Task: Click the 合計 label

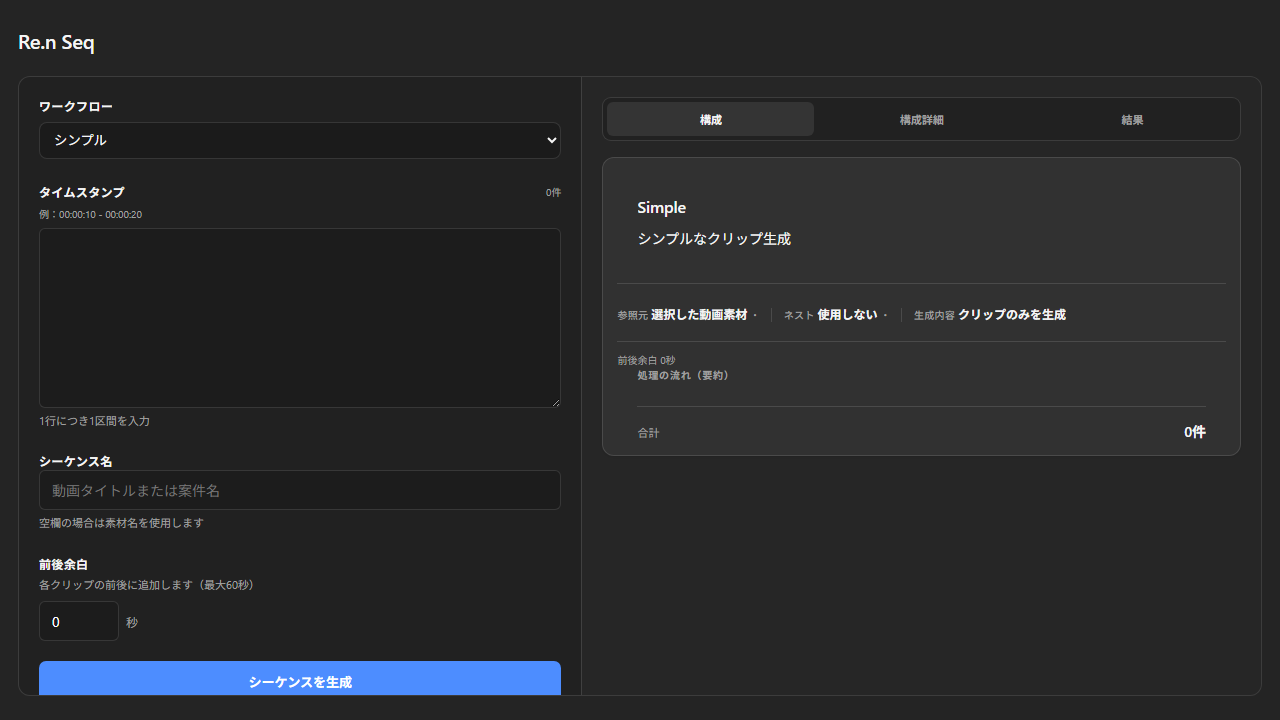Action: coord(648,433)
